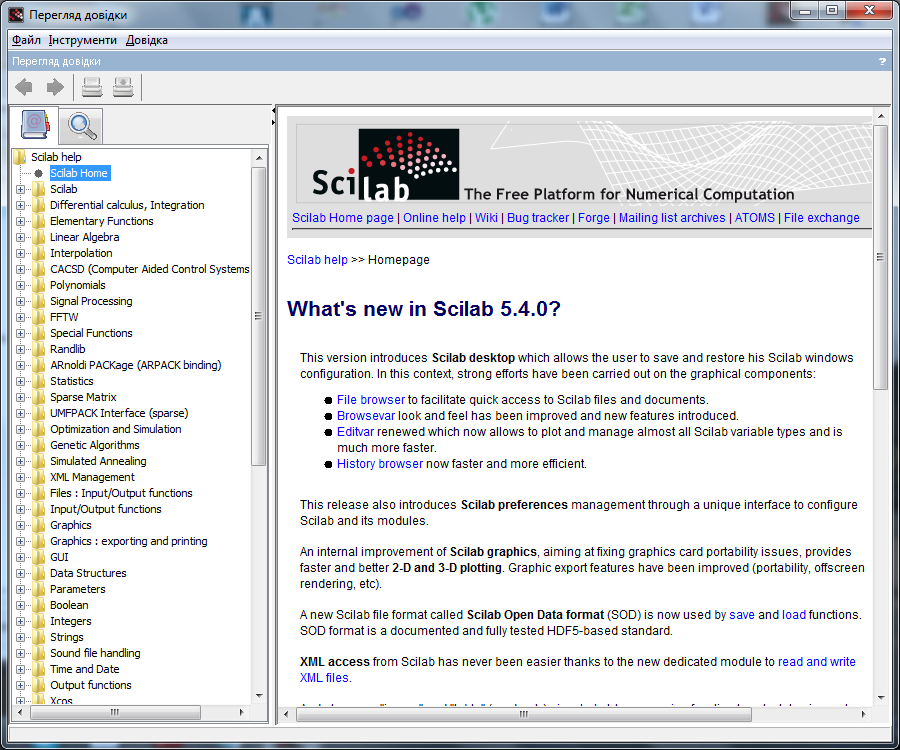Viewport: 900px width, 750px height.
Task: Expand the Data Structures node
Action: coord(21,573)
